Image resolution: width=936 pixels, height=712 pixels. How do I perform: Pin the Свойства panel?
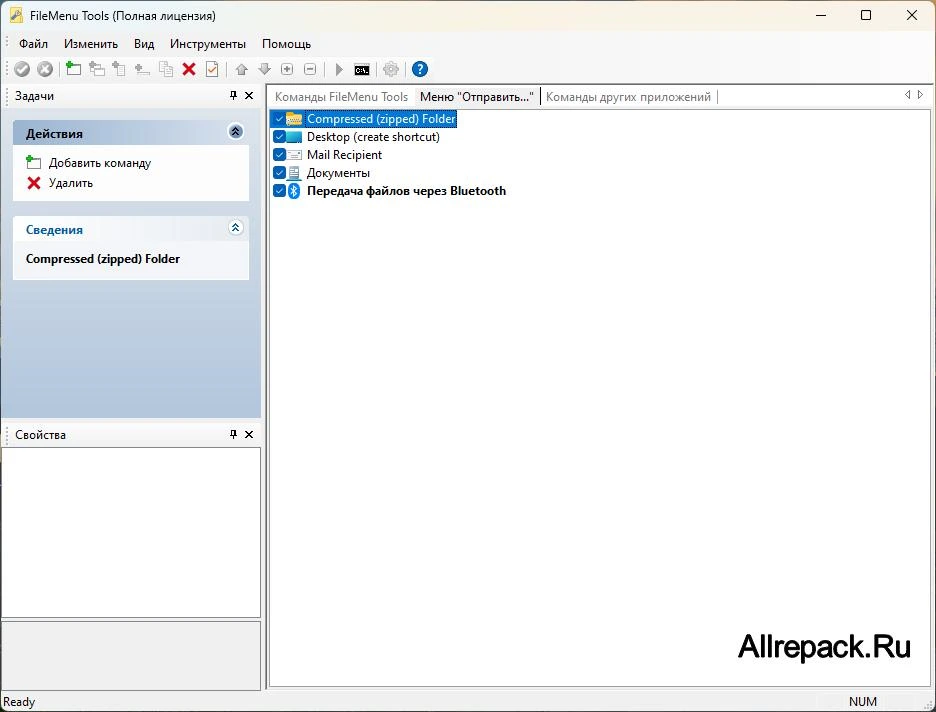[233, 434]
